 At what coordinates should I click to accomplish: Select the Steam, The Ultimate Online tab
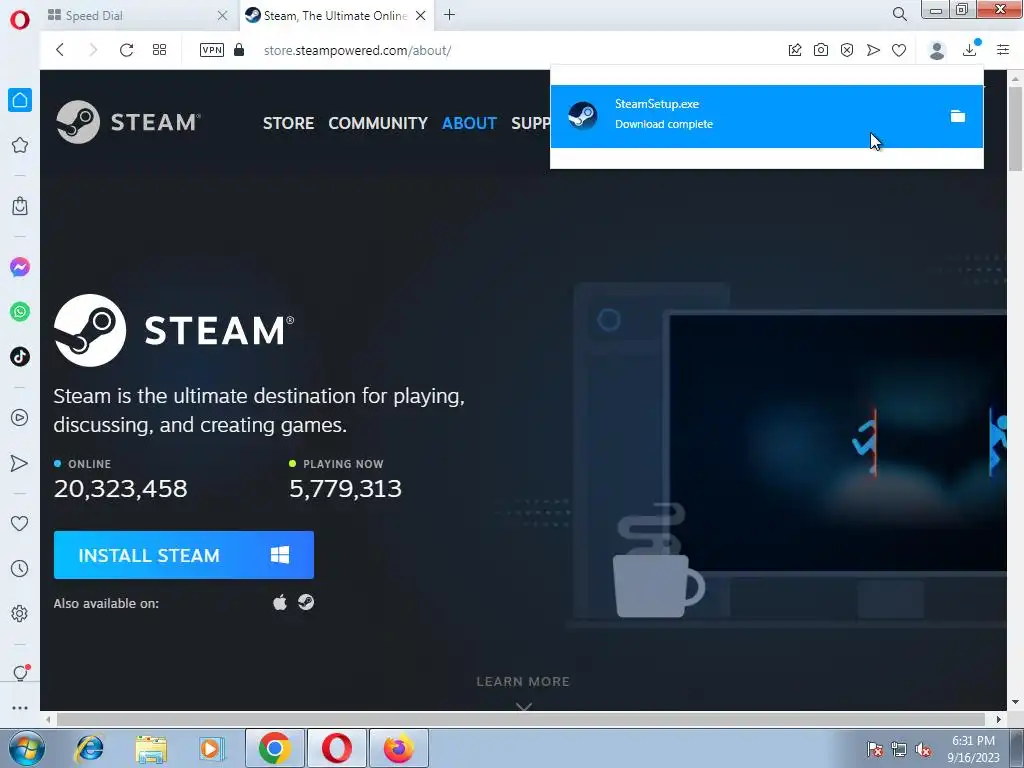[x=335, y=16]
